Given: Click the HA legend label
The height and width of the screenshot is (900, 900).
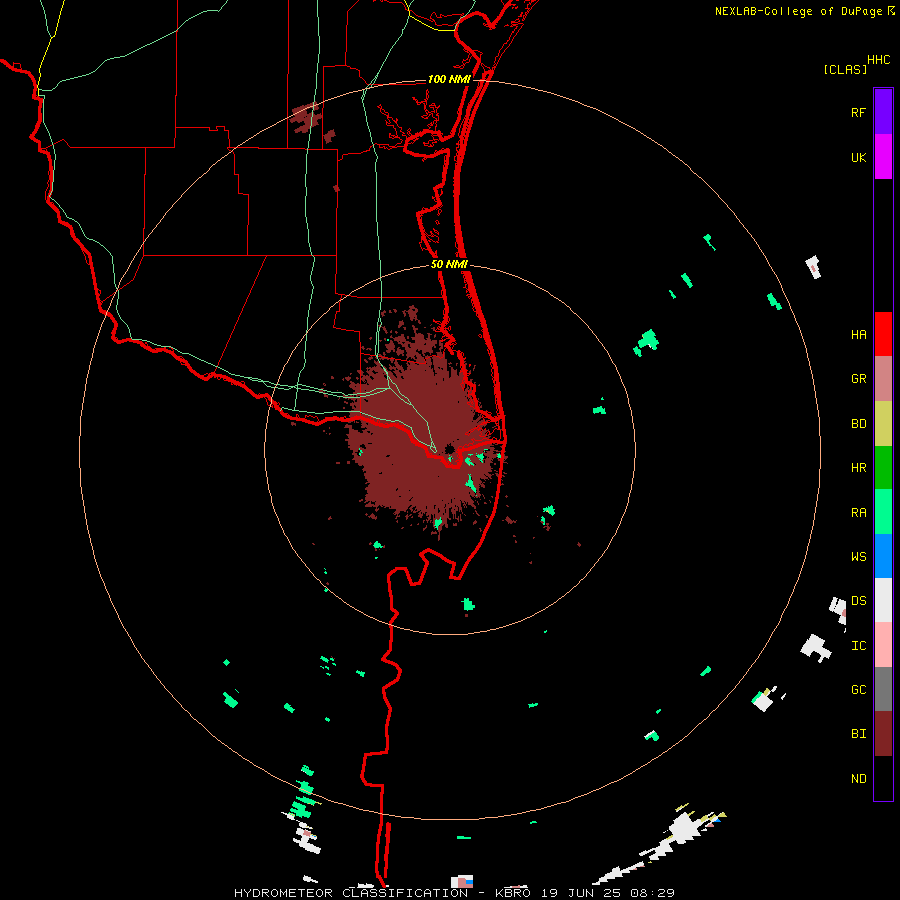Looking at the screenshot, I should tap(858, 334).
